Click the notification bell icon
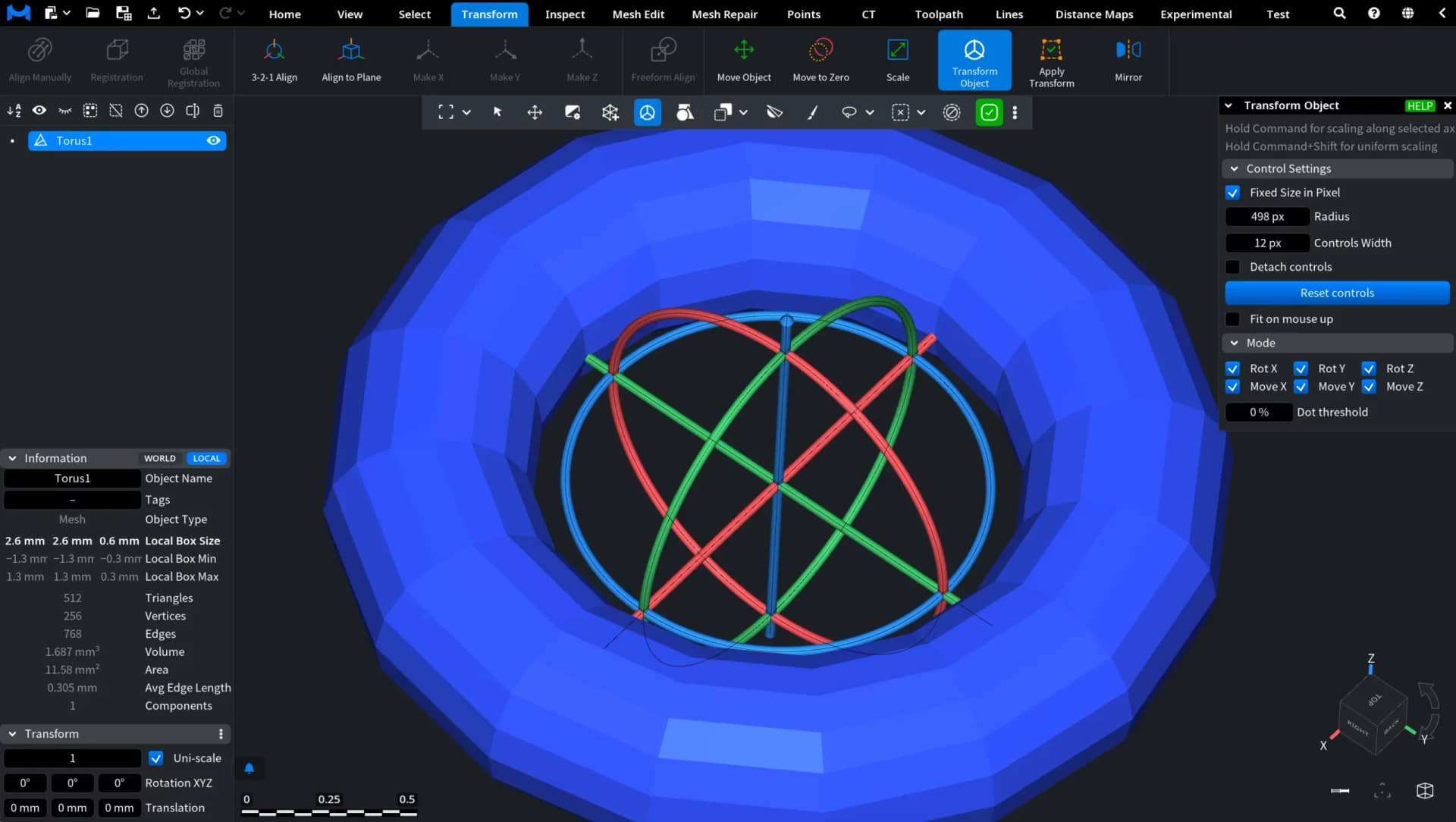Viewport: 1456px width, 822px height. [x=249, y=768]
